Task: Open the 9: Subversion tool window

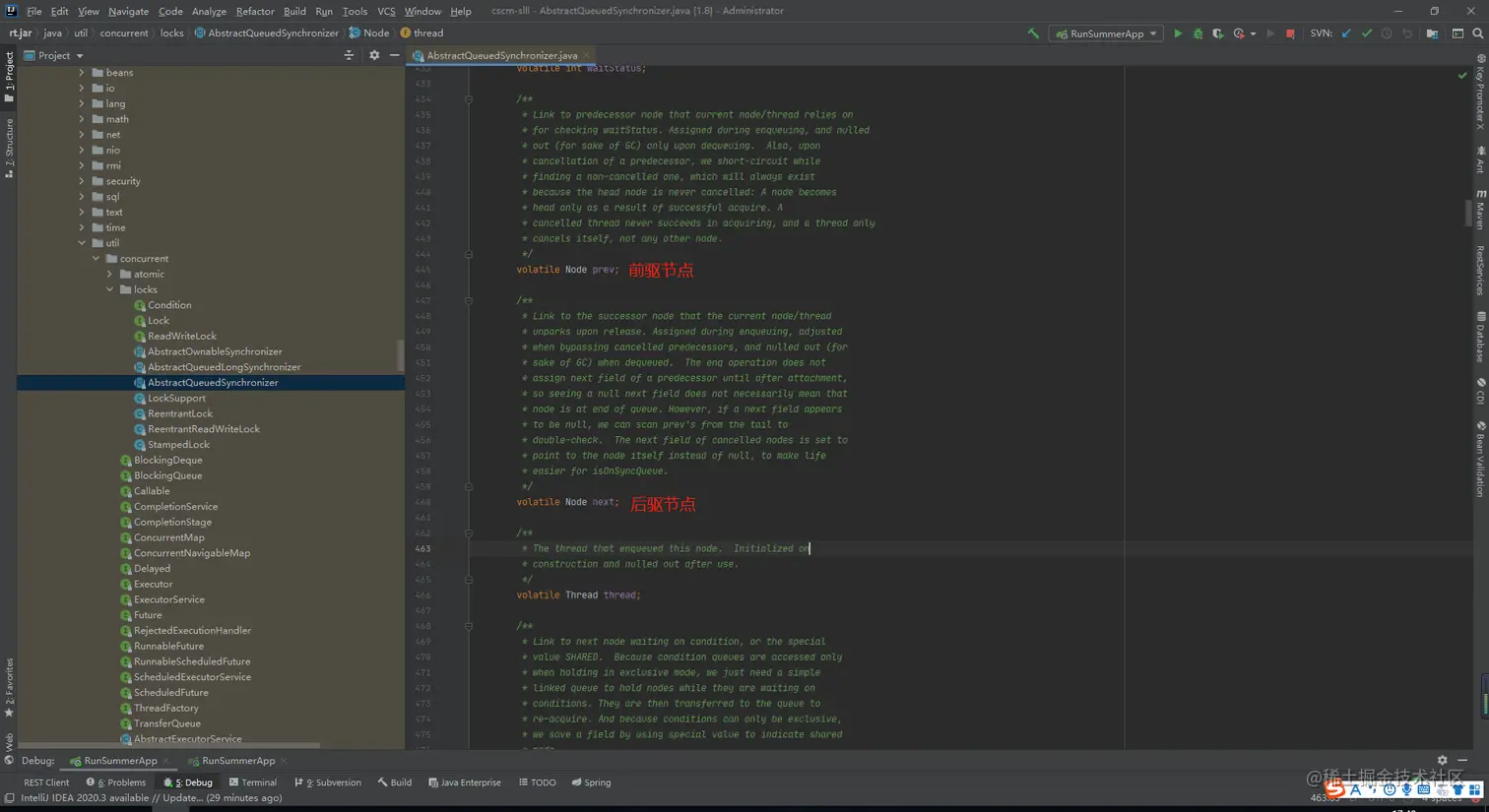Action: click(x=328, y=782)
